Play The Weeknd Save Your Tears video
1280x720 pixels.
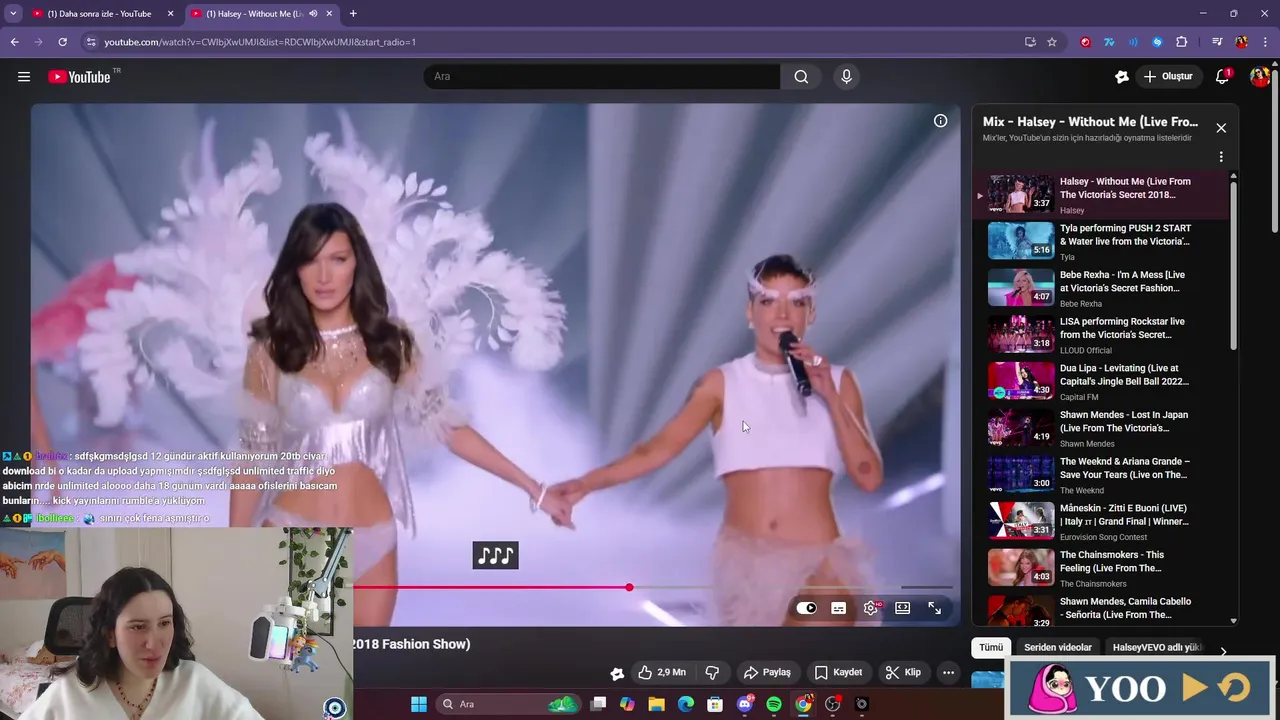click(1100, 475)
